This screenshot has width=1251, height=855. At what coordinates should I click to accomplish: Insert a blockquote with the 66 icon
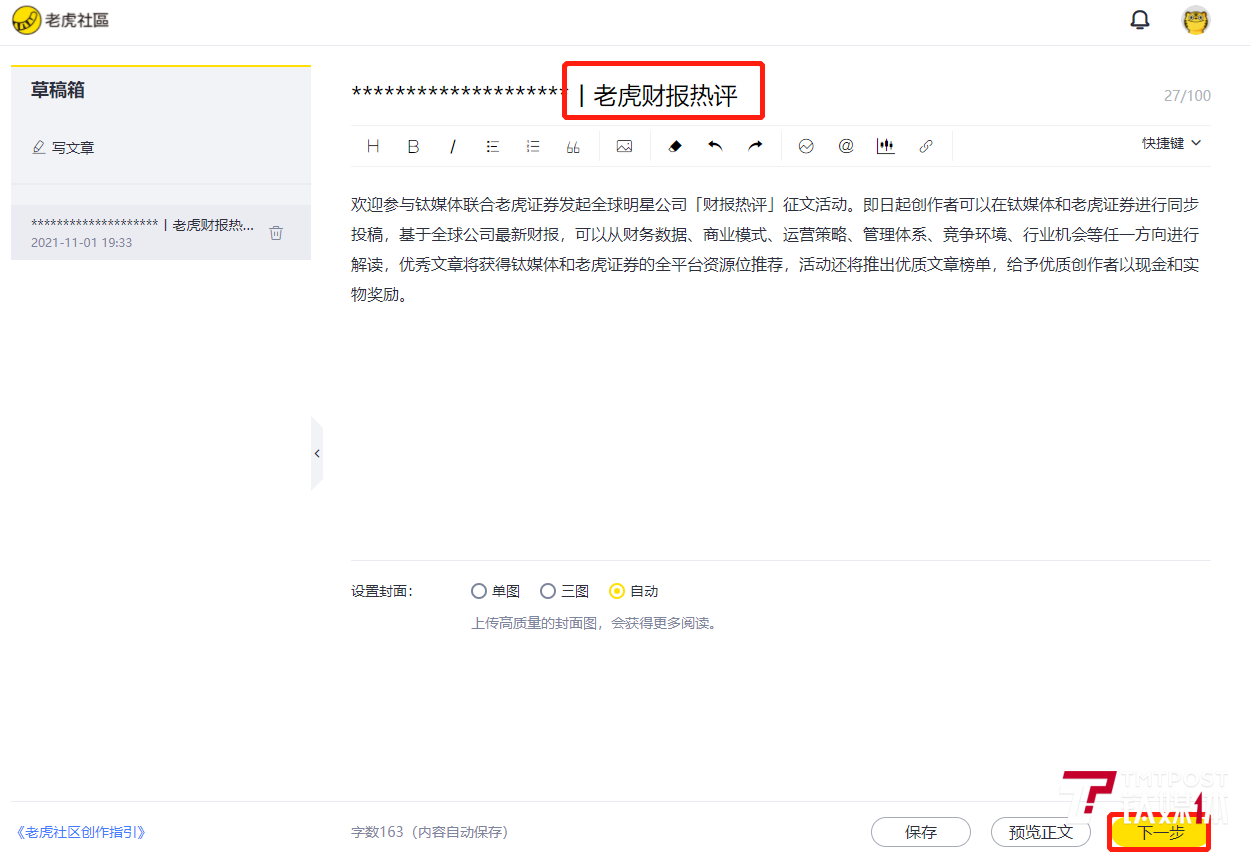click(573, 146)
